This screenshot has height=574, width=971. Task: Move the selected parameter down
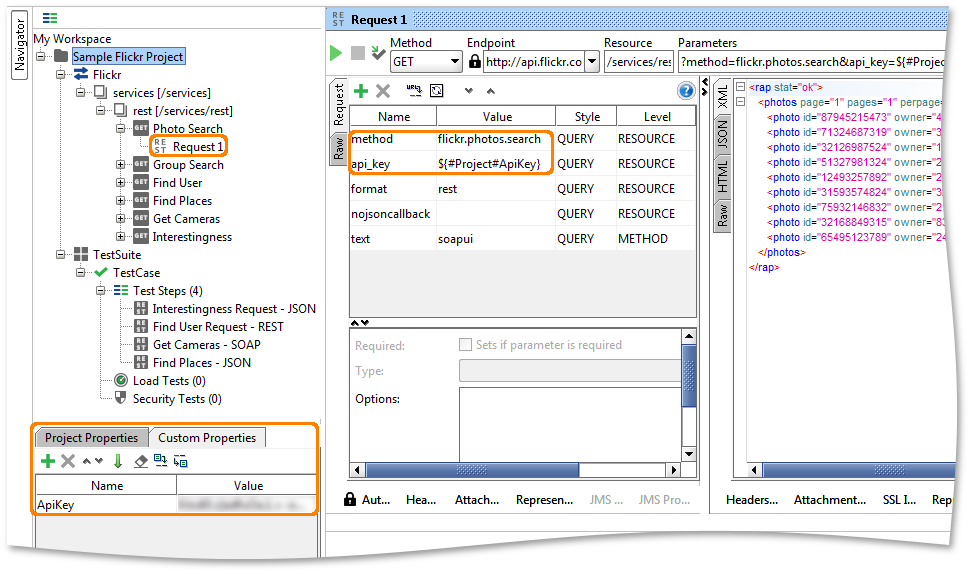pyautogui.click(x=469, y=91)
